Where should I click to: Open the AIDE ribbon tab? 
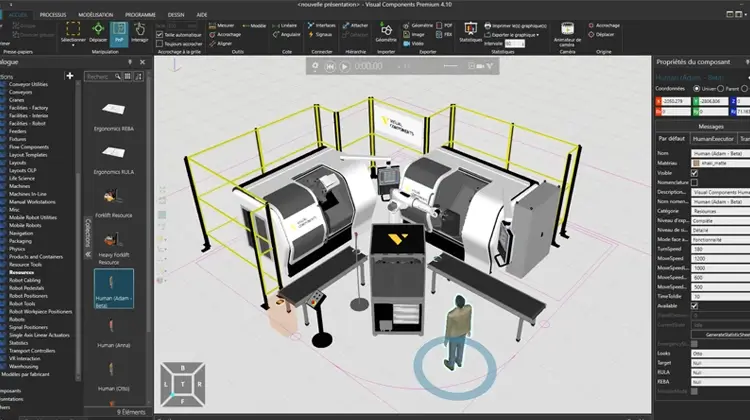click(202, 15)
